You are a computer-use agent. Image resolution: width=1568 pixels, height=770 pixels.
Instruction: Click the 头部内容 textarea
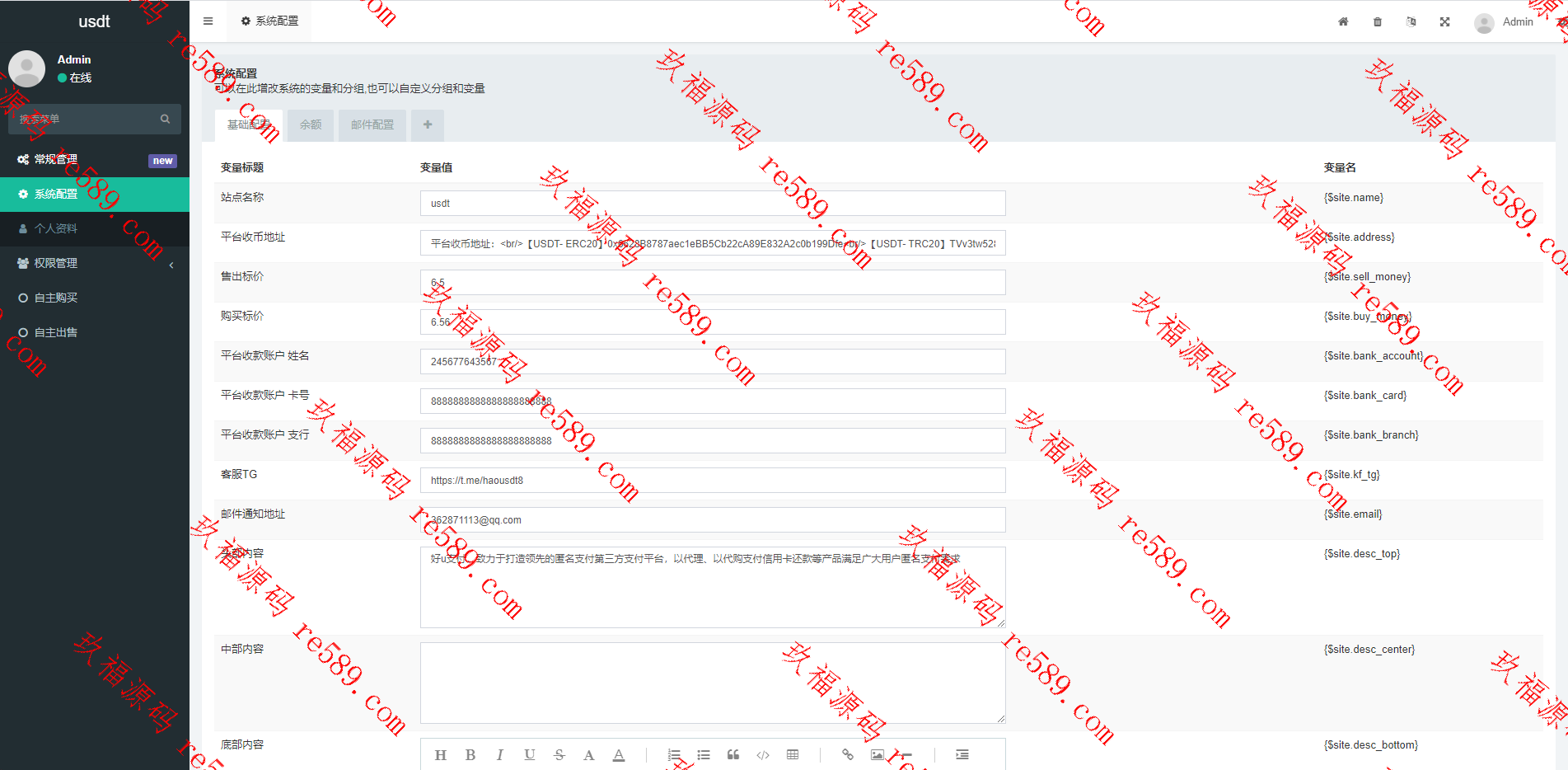(713, 587)
